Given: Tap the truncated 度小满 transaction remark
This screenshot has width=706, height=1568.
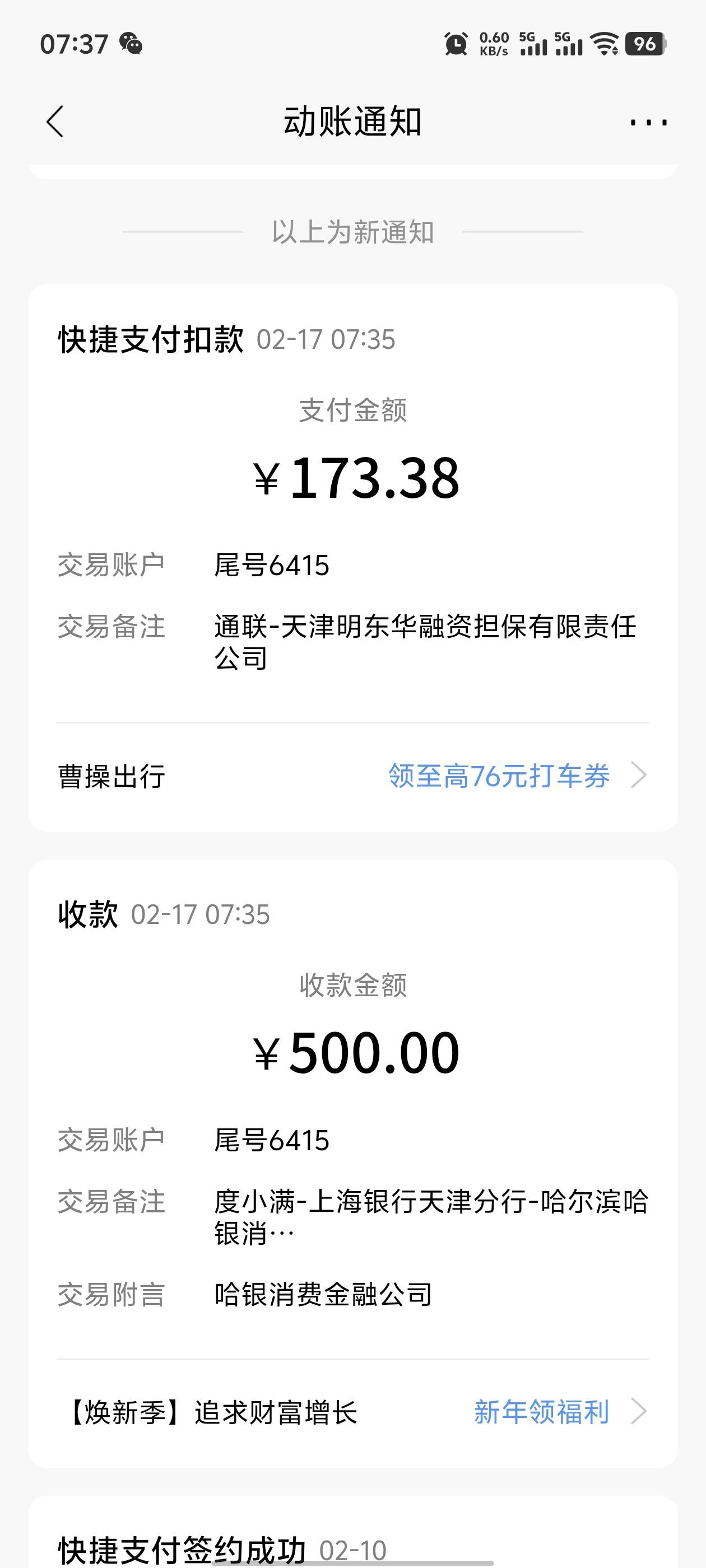Looking at the screenshot, I should point(431,1216).
